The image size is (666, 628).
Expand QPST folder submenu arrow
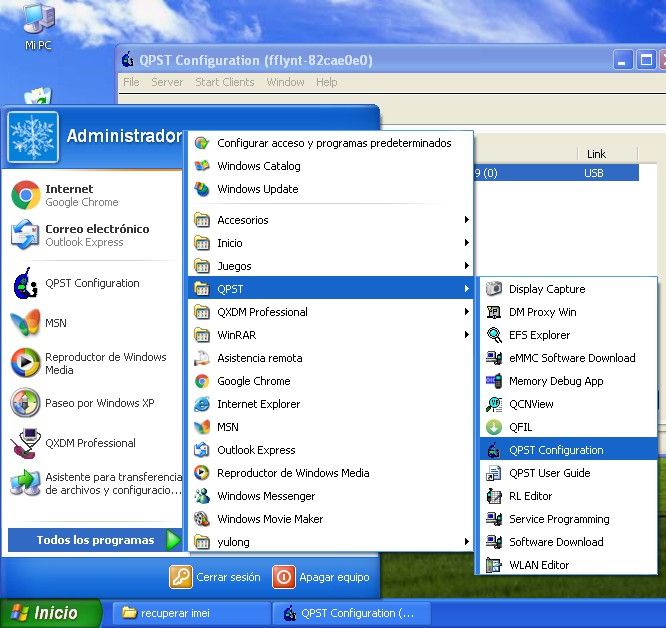(x=466, y=289)
